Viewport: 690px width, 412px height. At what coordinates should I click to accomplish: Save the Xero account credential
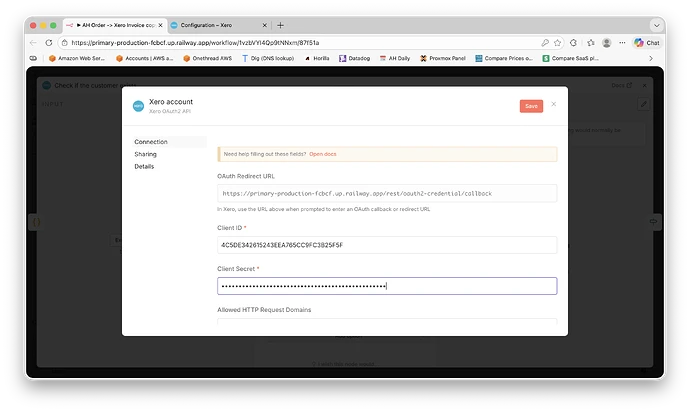[531, 106]
